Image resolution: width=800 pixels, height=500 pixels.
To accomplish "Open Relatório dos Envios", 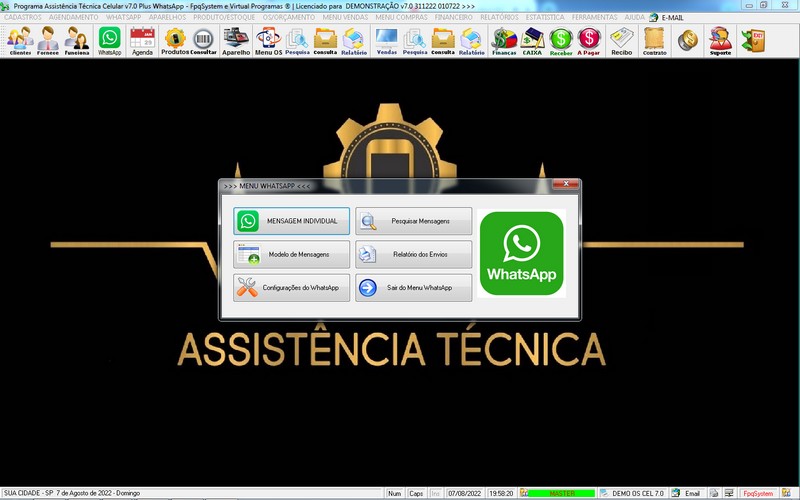I will click(x=414, y=254).
